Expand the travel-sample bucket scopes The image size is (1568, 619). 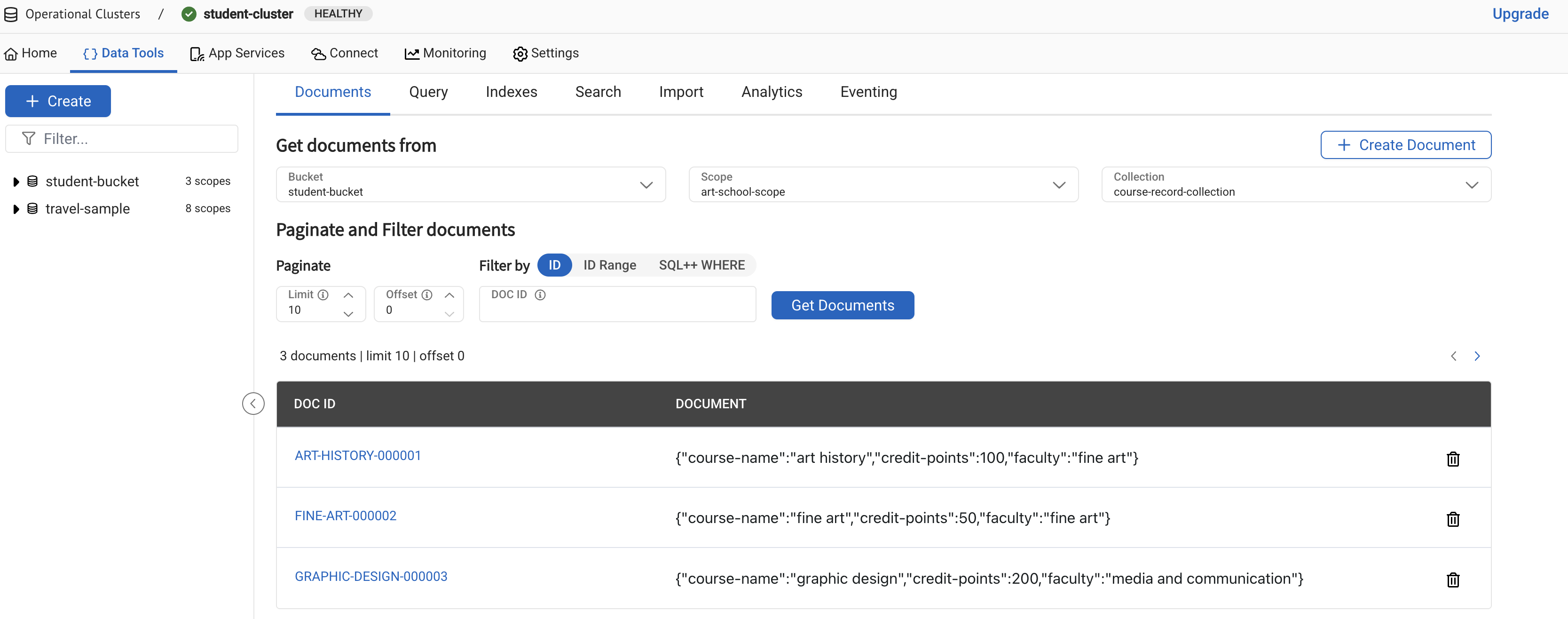(x=16, y=208)
